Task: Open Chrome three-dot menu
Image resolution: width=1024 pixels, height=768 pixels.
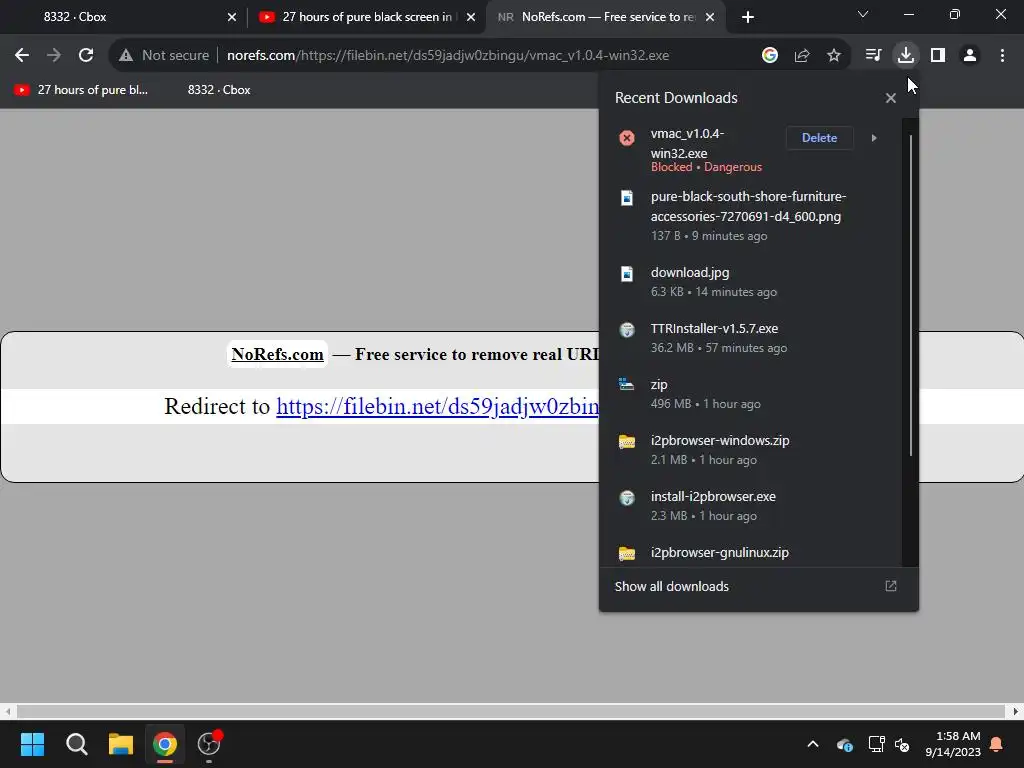Action: click(1002, 56)
